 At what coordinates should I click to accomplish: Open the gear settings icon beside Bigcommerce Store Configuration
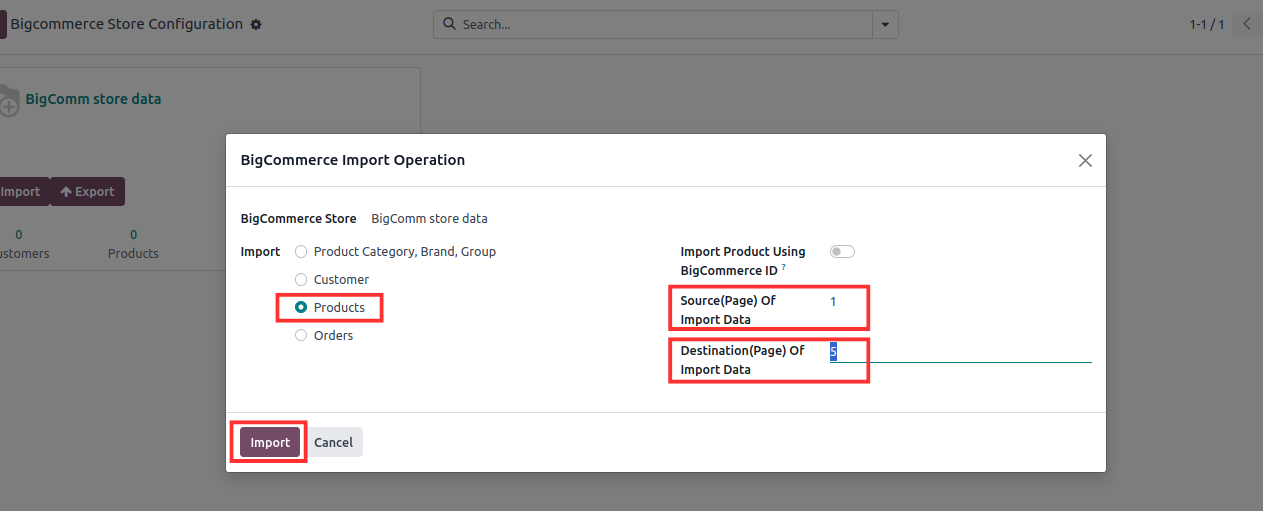(x=256, y=24)
